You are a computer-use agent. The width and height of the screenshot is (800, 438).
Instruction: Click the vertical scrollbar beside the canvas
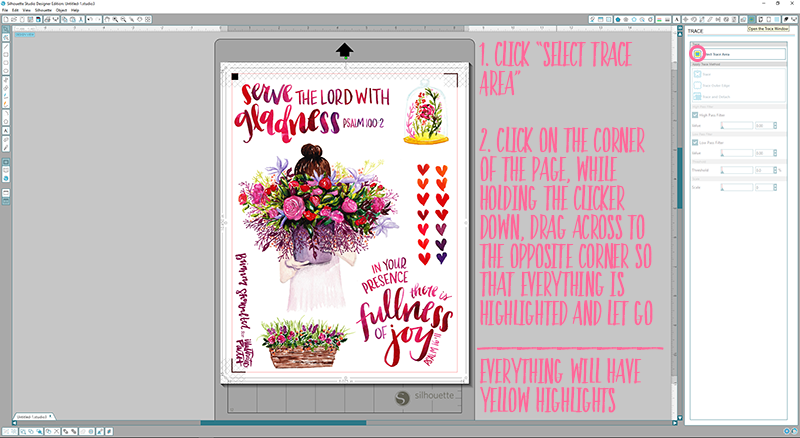click(x=680, y=178)
